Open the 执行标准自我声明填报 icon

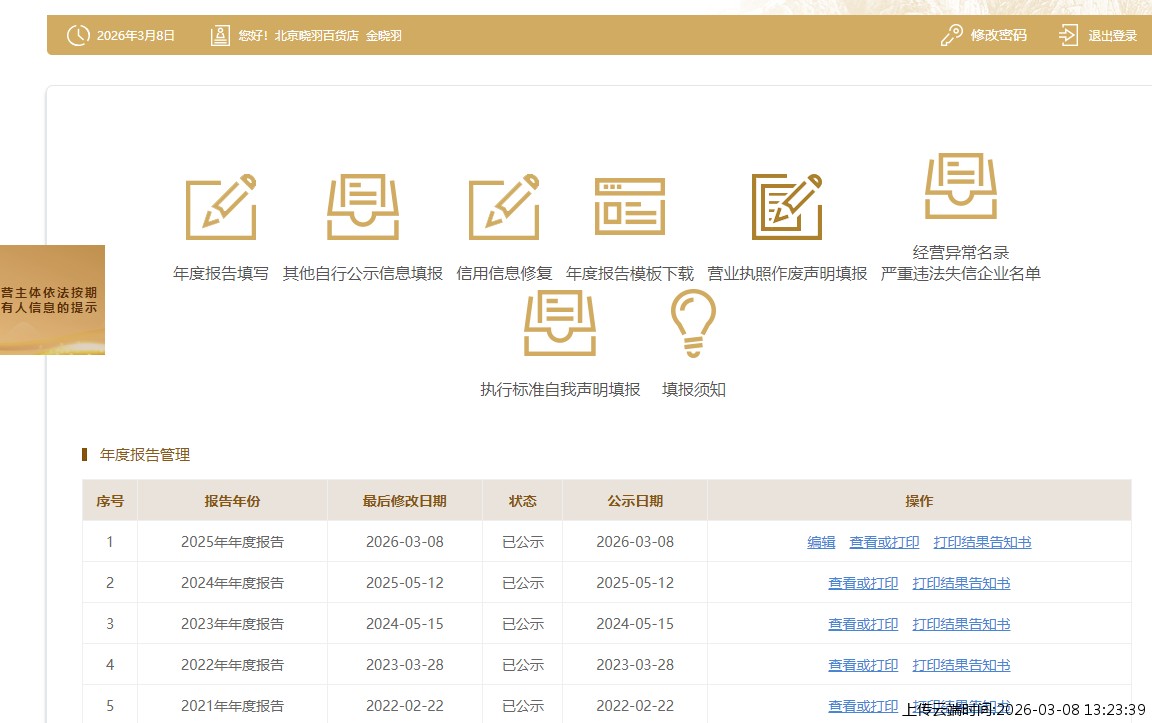pyautogui.click(x=560, y=323)
